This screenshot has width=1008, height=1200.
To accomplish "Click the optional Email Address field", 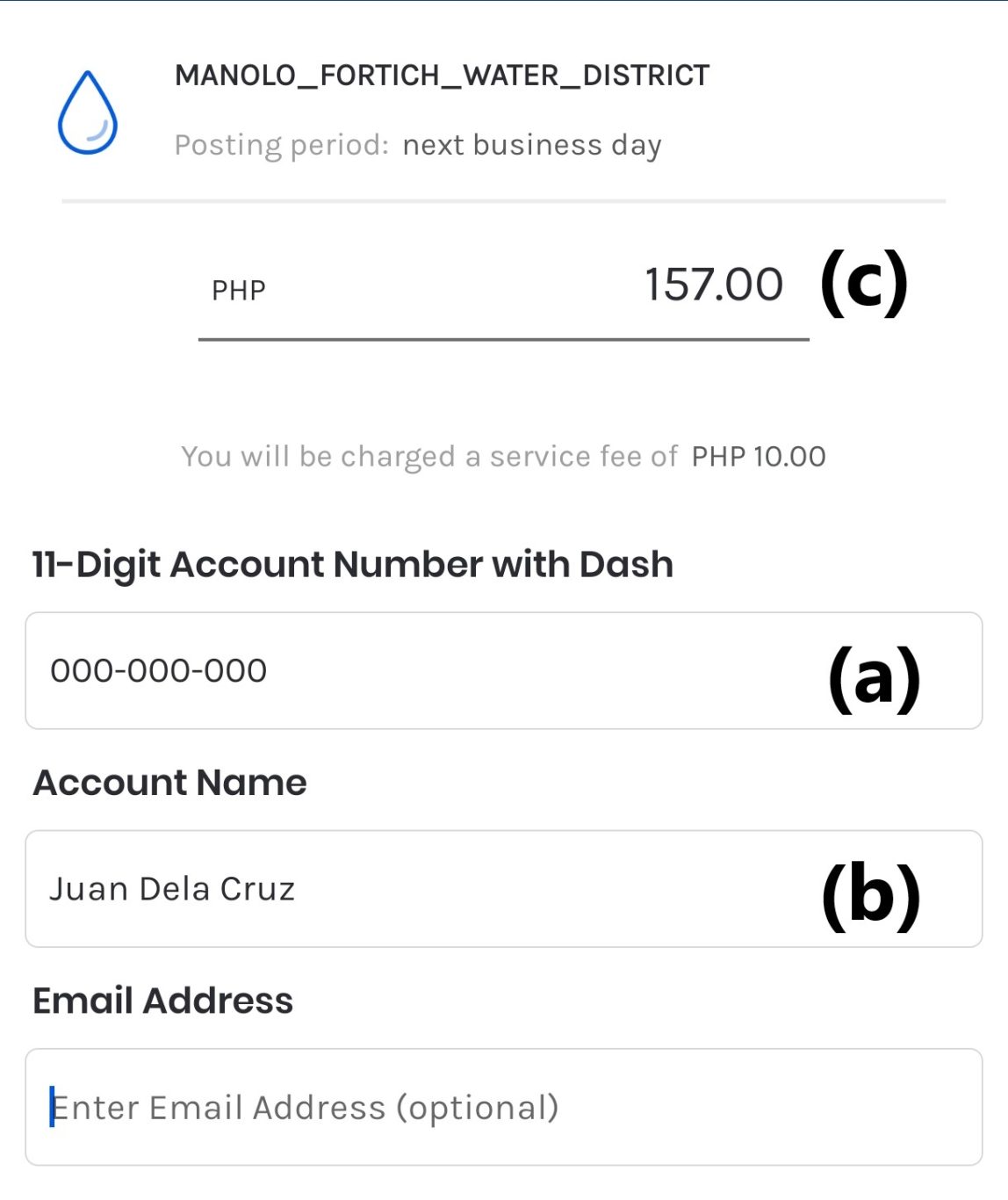I will (x=504, y=1107).
